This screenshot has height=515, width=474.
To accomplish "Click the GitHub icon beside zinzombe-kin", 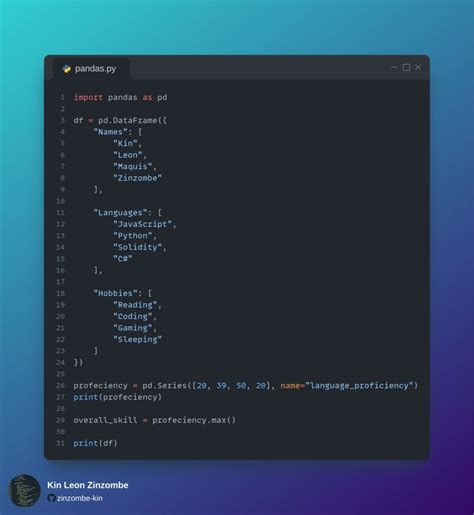I will 51,498.
